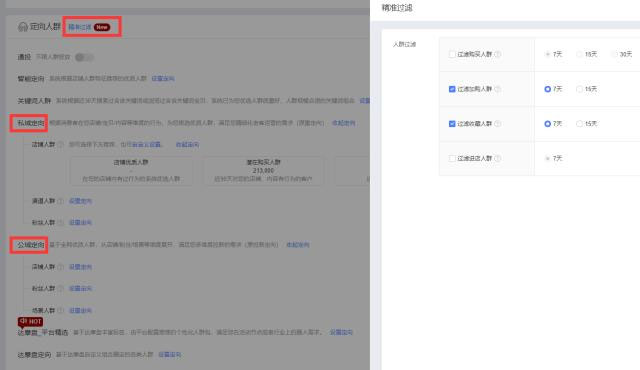The image size is (640, 370).
Task: Select 7天 radio in 过滤购买人群 row
Action: click(548, 54)
